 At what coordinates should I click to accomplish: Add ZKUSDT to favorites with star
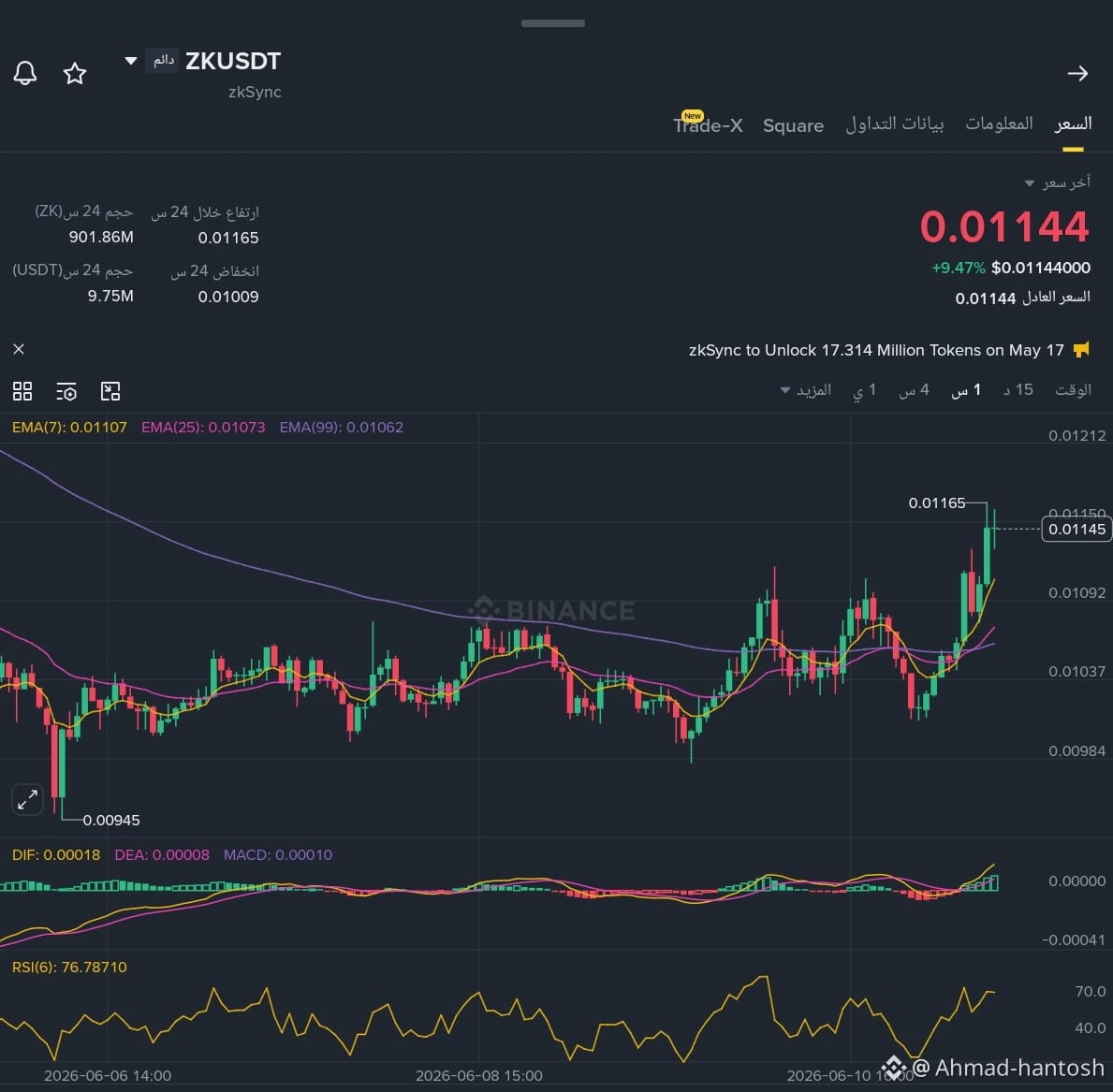click(x=75, y=73)
